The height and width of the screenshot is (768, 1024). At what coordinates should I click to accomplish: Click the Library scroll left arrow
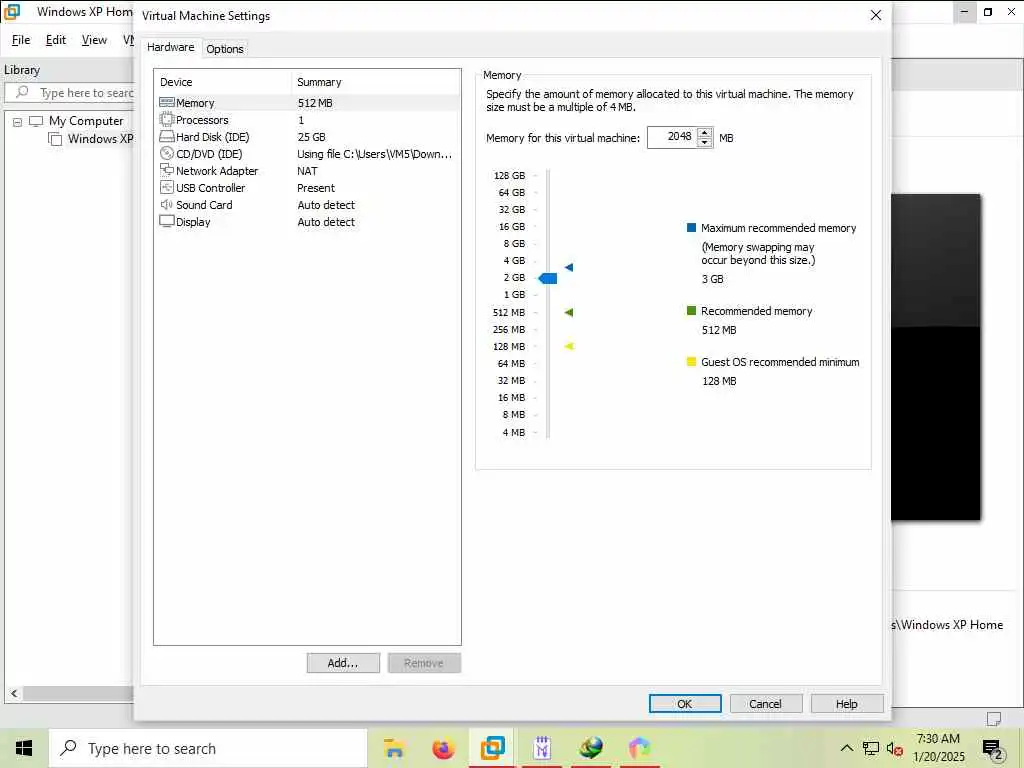tap(14, 694)
